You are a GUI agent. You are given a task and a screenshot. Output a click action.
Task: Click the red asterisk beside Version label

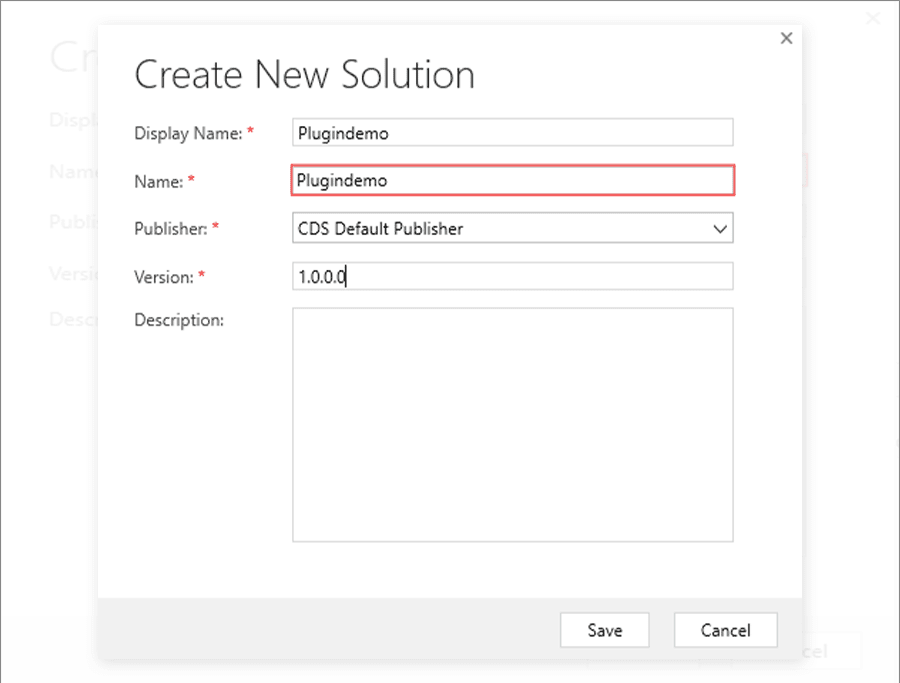point(202,276)
